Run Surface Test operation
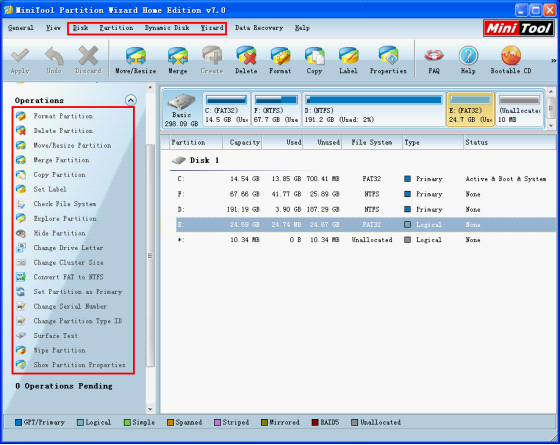 55,336
